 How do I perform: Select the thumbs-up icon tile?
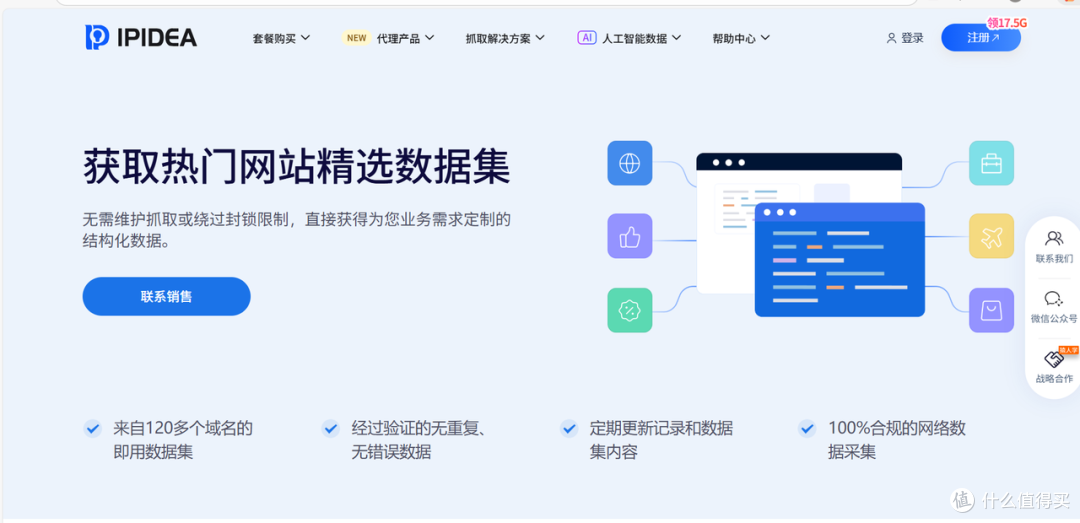630,236
